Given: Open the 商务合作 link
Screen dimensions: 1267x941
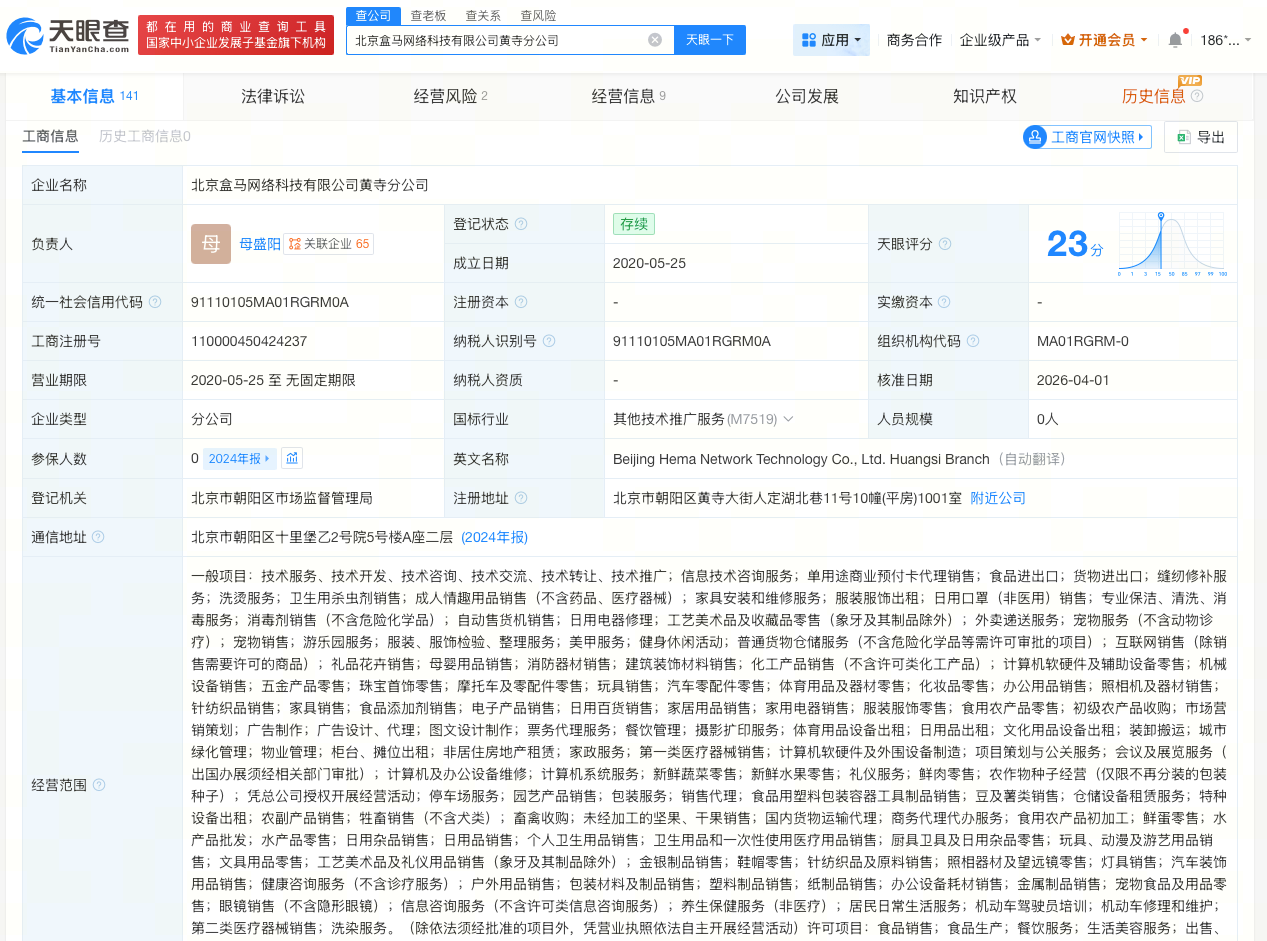Looking at the screenshot, I should (x=914, y=40).
